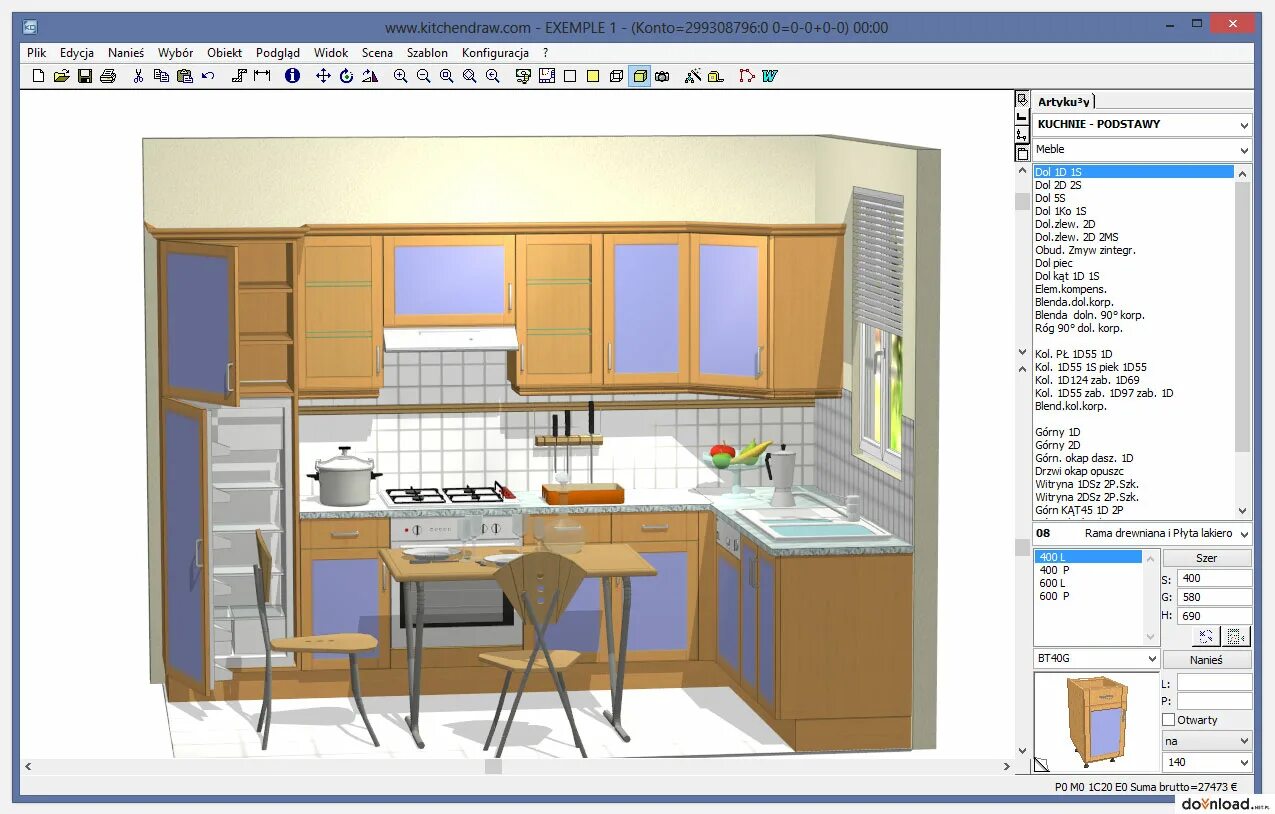This screenshot has width=1275, height=814.
Task: Open the Szablon menu
Action: pyautogui.click(x=427, y=53)
